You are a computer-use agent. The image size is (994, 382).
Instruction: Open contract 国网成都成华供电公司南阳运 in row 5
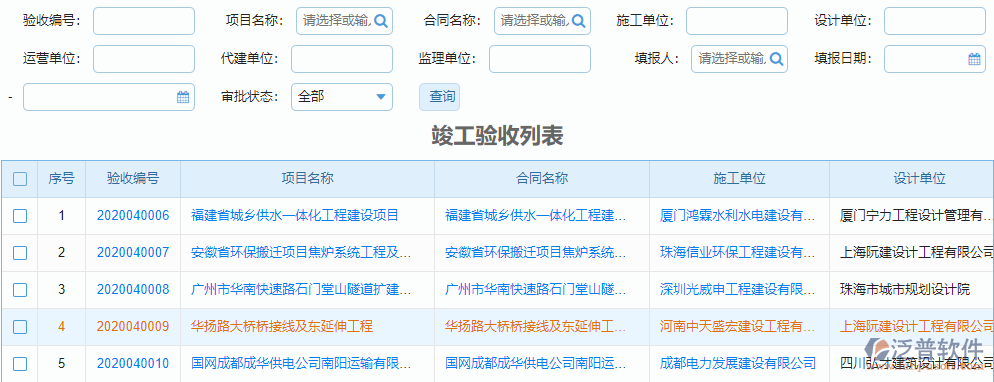536,364
